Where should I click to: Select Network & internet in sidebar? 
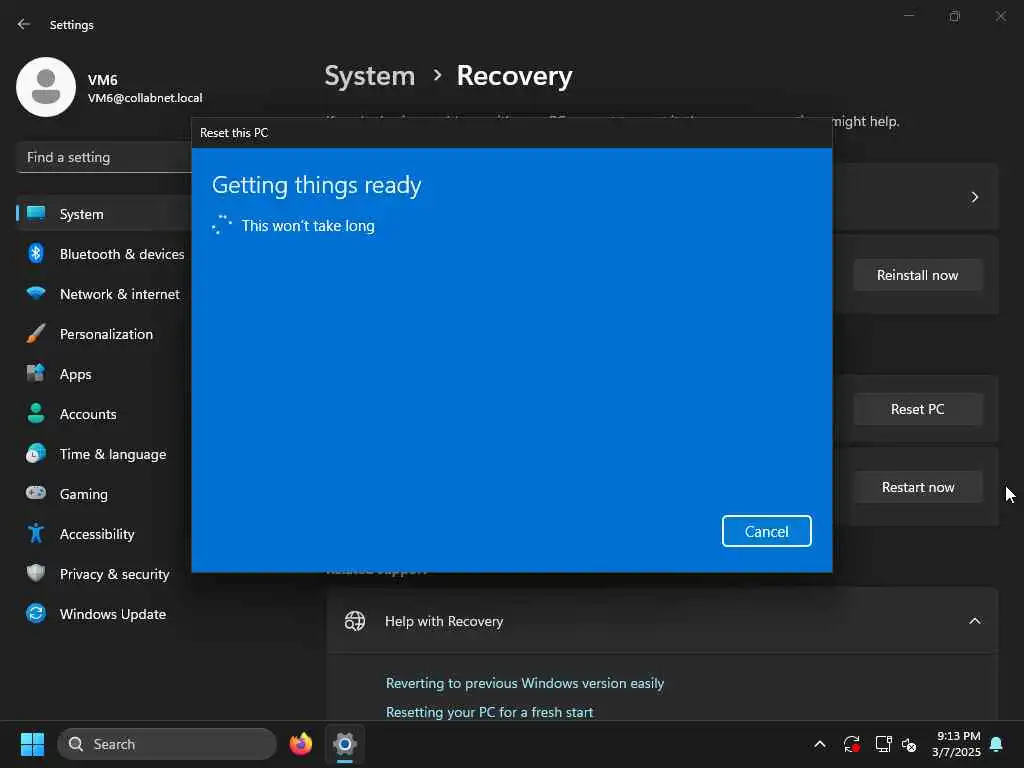tap(104, 294)
